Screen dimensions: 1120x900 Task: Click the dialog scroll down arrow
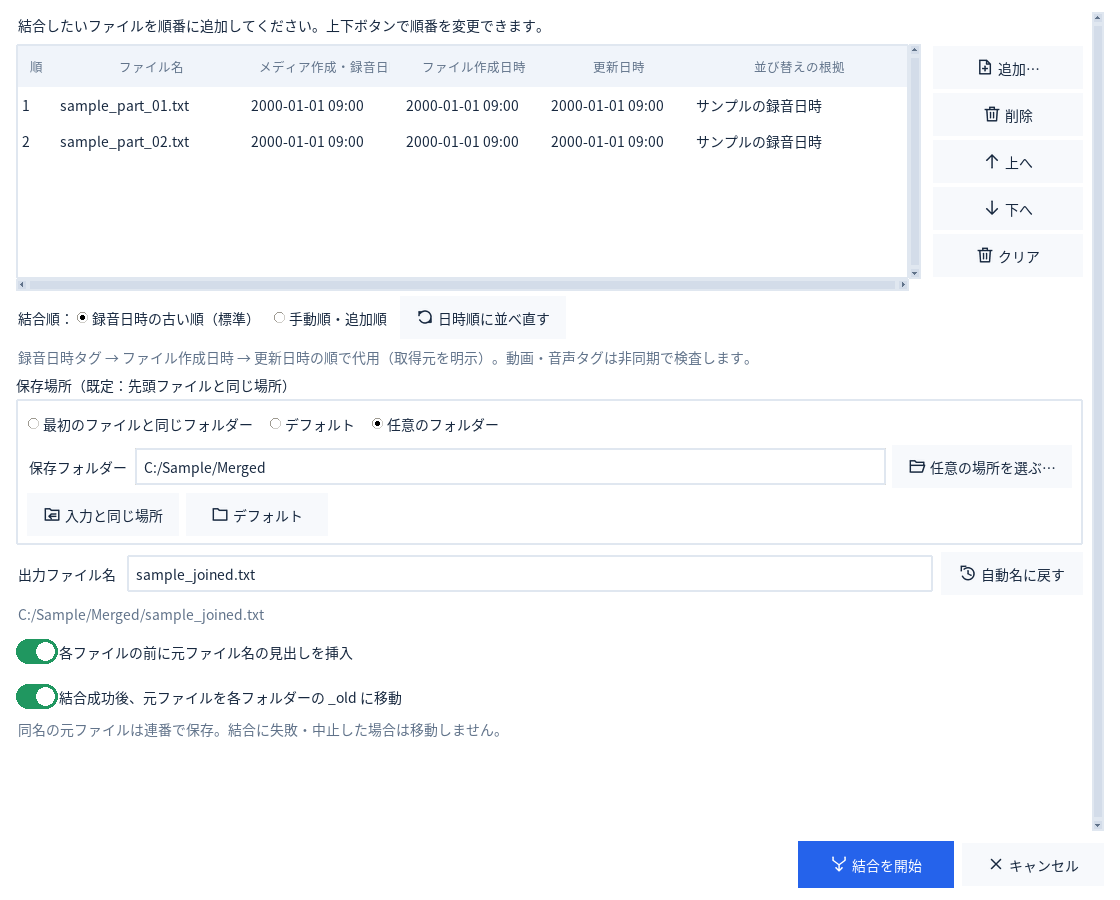click(1098, 826)
